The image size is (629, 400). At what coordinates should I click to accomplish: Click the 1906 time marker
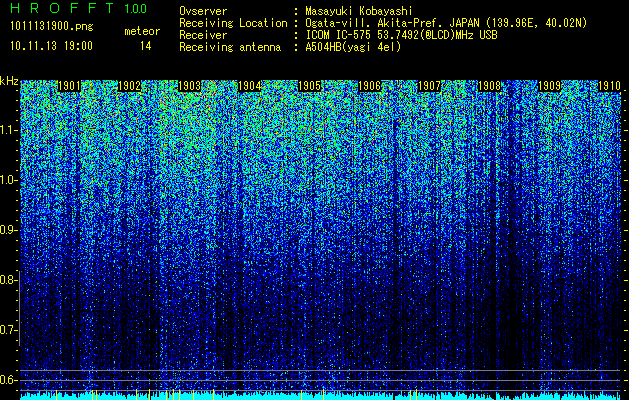pyautogui.click(x=369, y=86)
